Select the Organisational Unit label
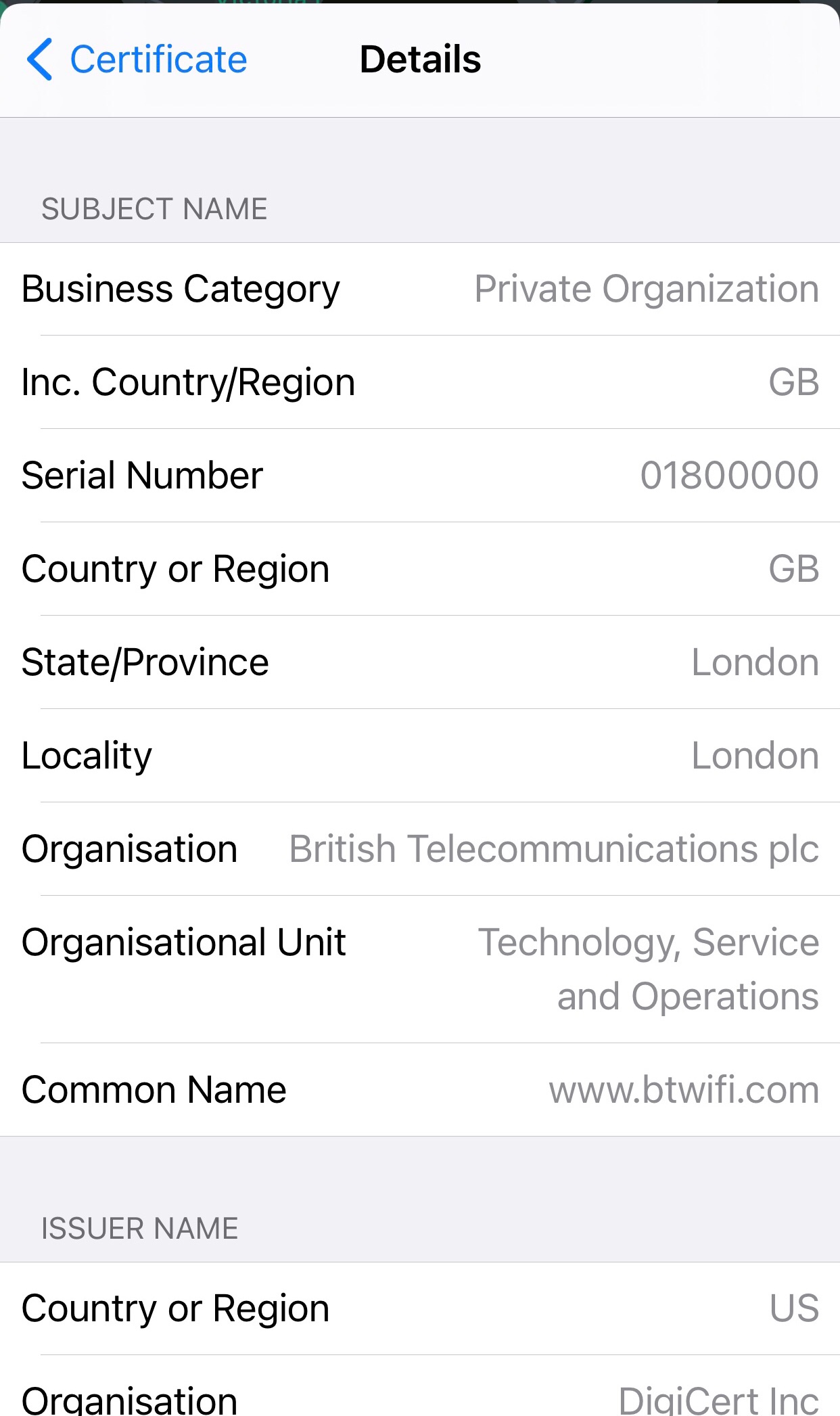The width and height of the screenshot is (840, 1416). click(183, 942)
